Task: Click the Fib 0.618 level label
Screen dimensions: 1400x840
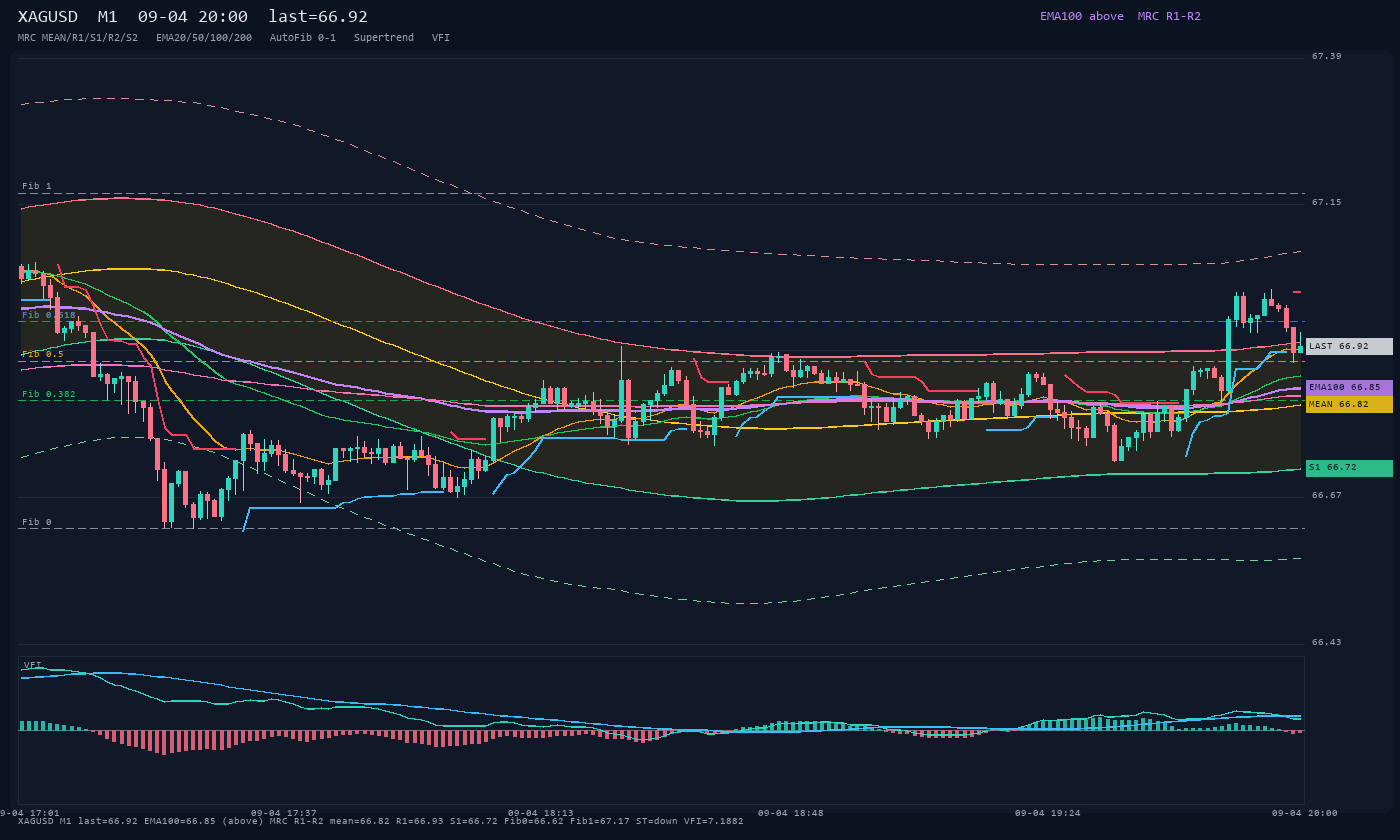Action: (x=49, y=315)
